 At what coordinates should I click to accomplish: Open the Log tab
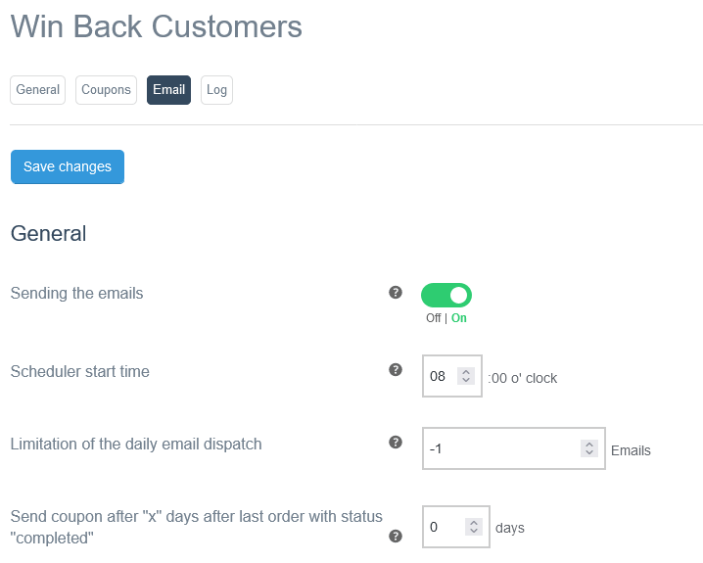[217, 90]
